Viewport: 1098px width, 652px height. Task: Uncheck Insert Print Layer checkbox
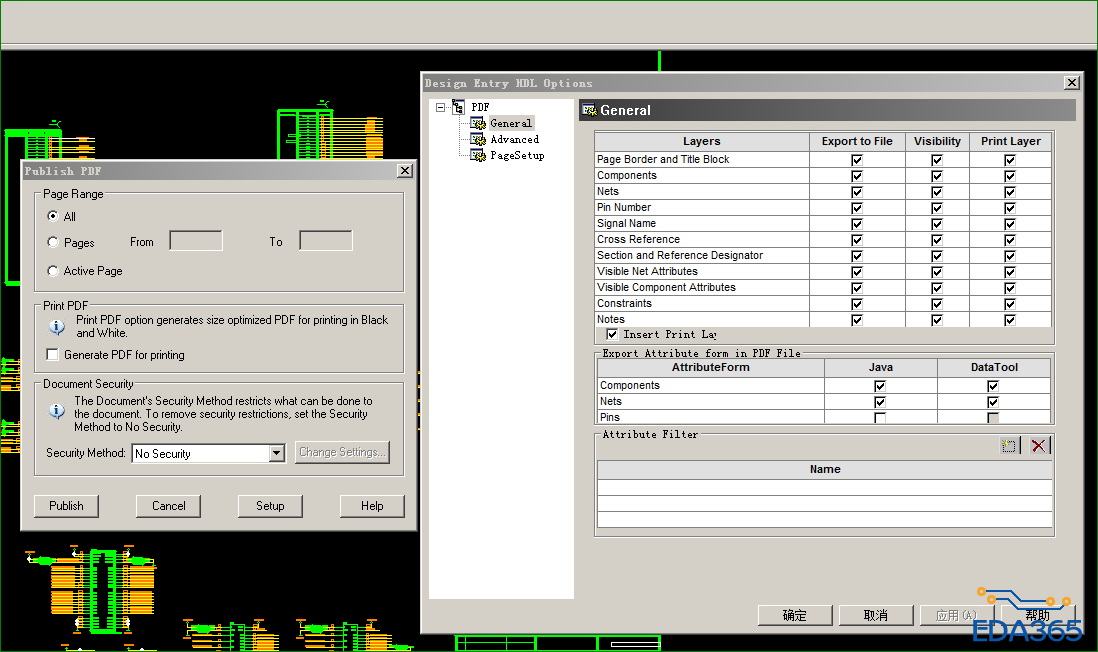click(x=612, y=334)
